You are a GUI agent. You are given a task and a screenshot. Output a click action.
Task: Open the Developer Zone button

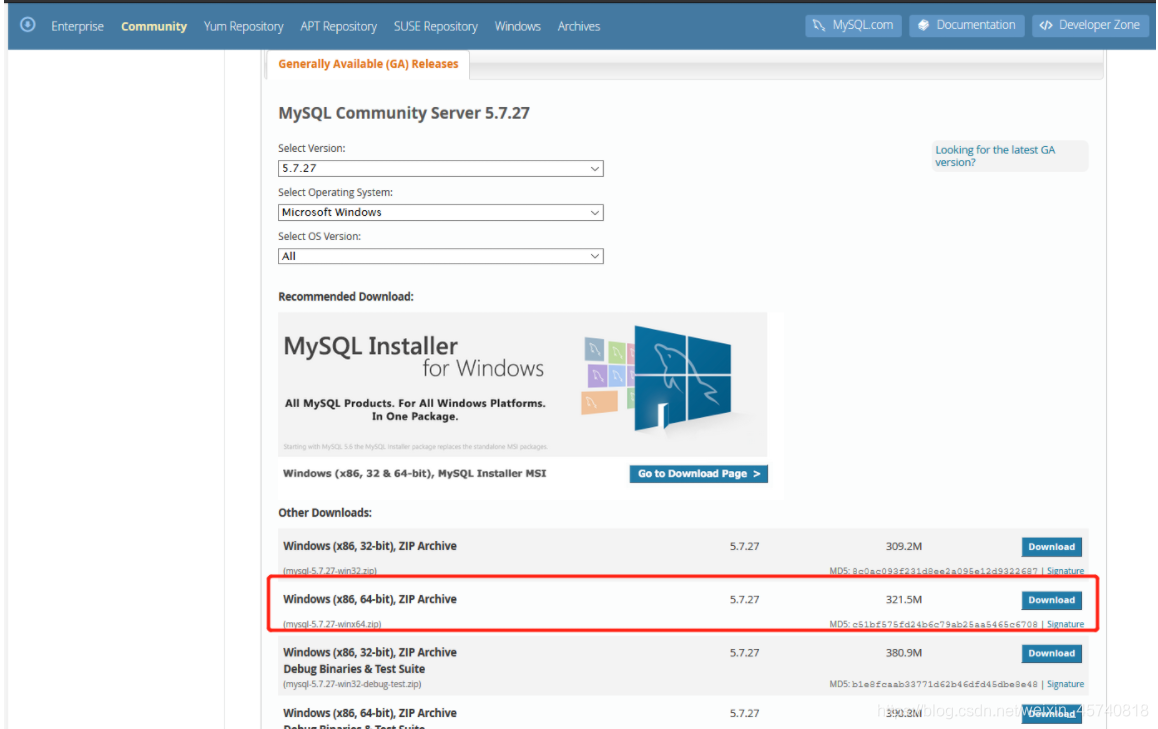pos(1090,25)
